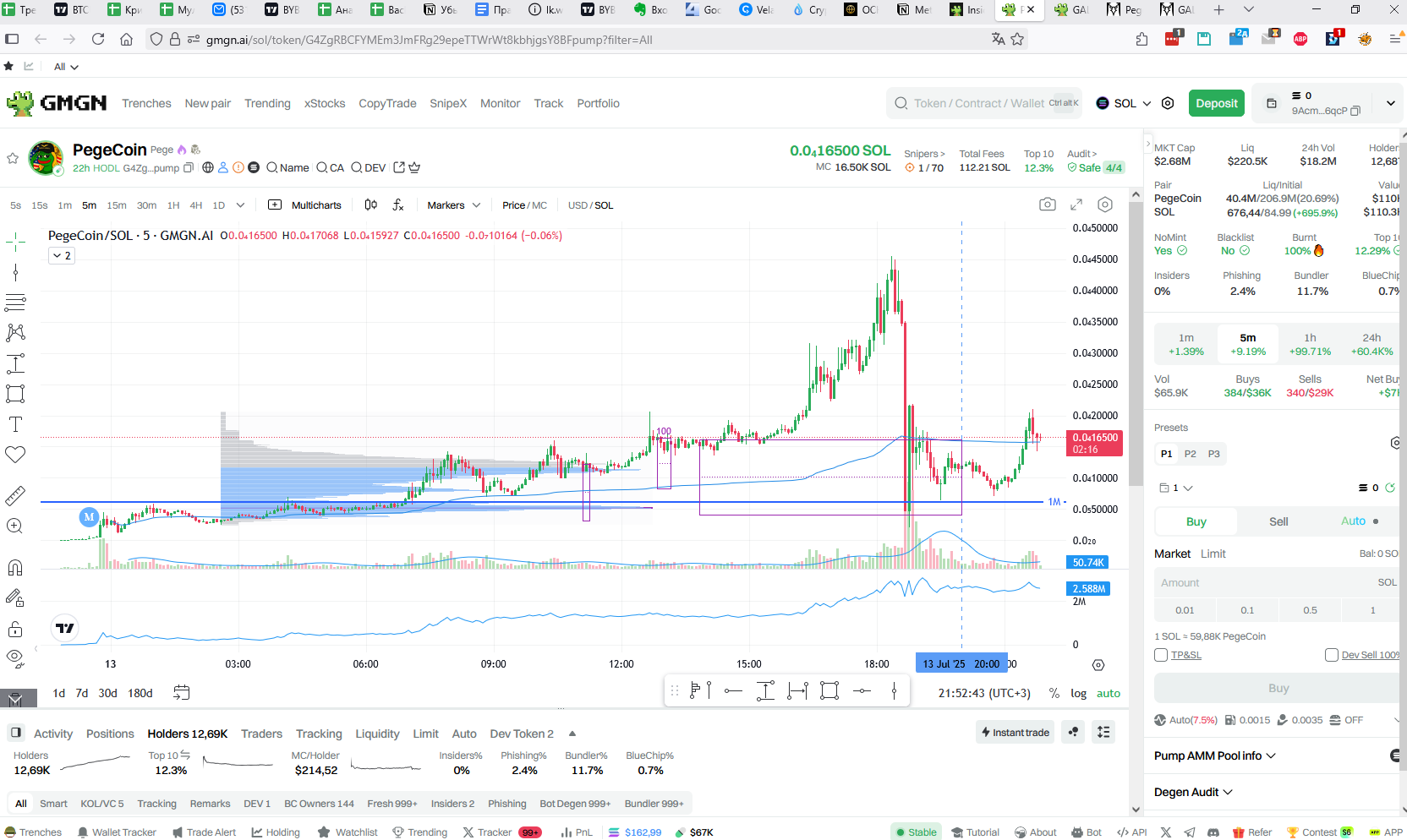Expand the Markers dropdown
This screenshot has height=840, width=1407.
pyautogui.click(x=454, y=205)
